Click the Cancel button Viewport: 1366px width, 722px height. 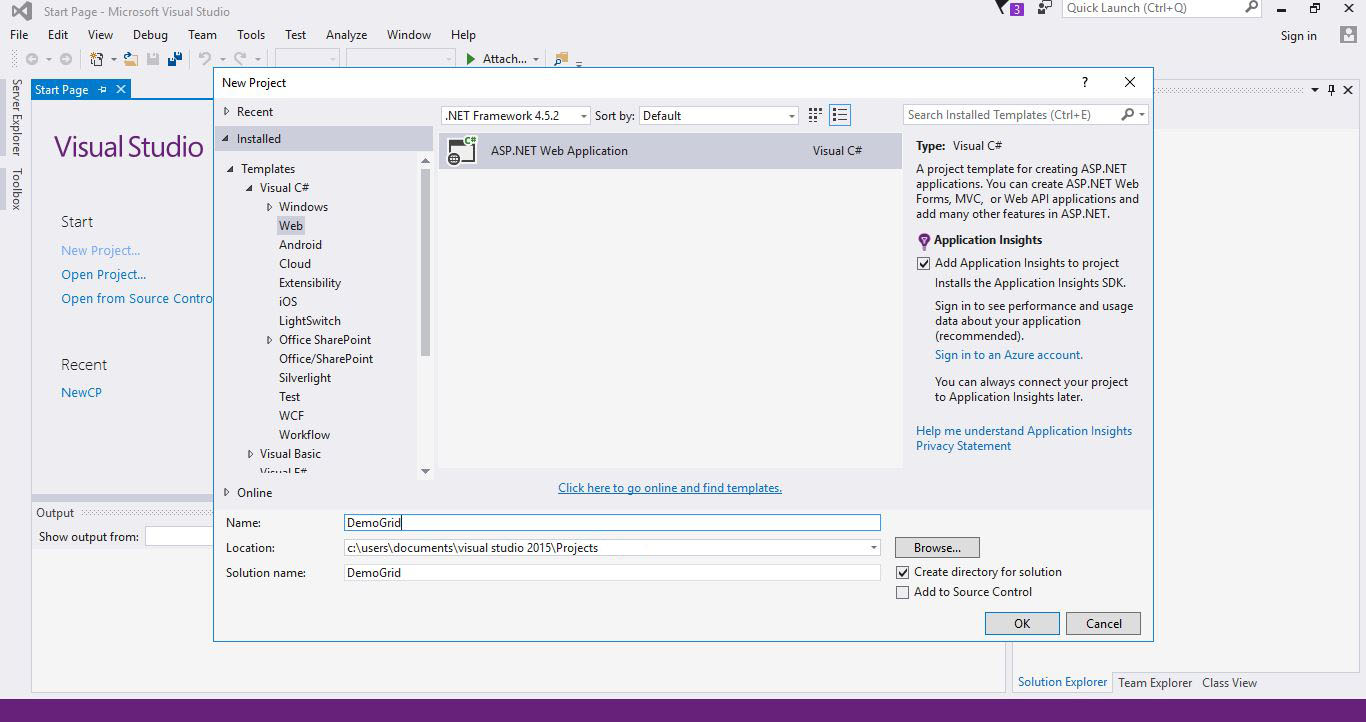point(1104,624)
